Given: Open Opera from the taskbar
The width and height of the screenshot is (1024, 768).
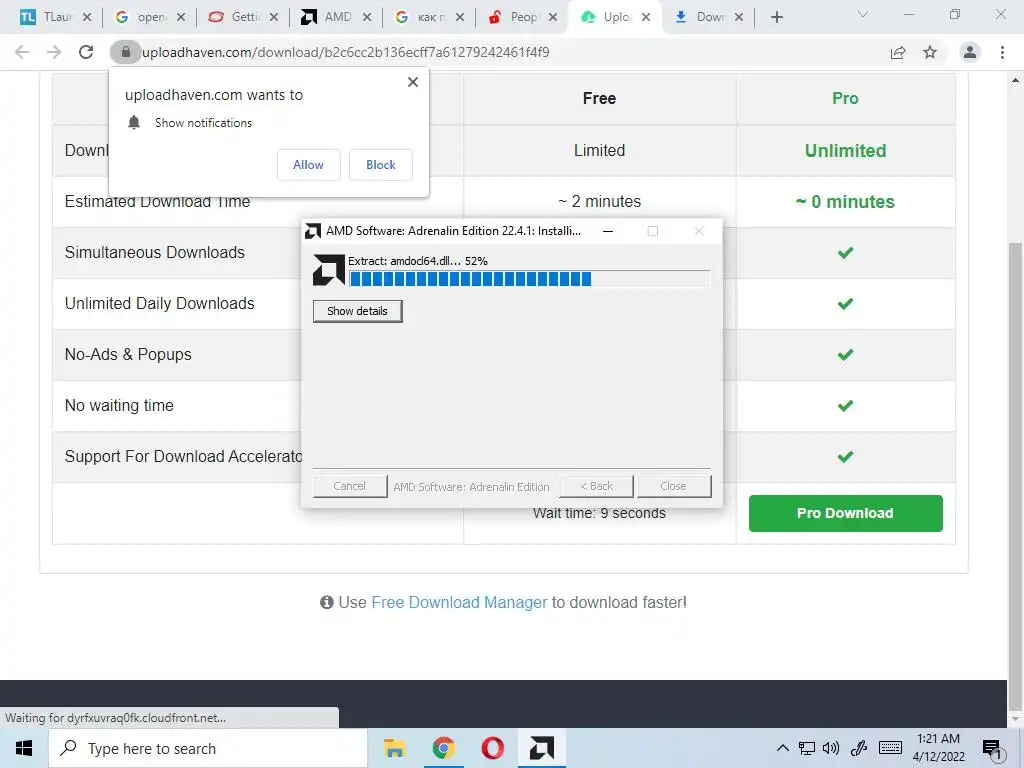Looking at the screenshot, I should 492,748.
